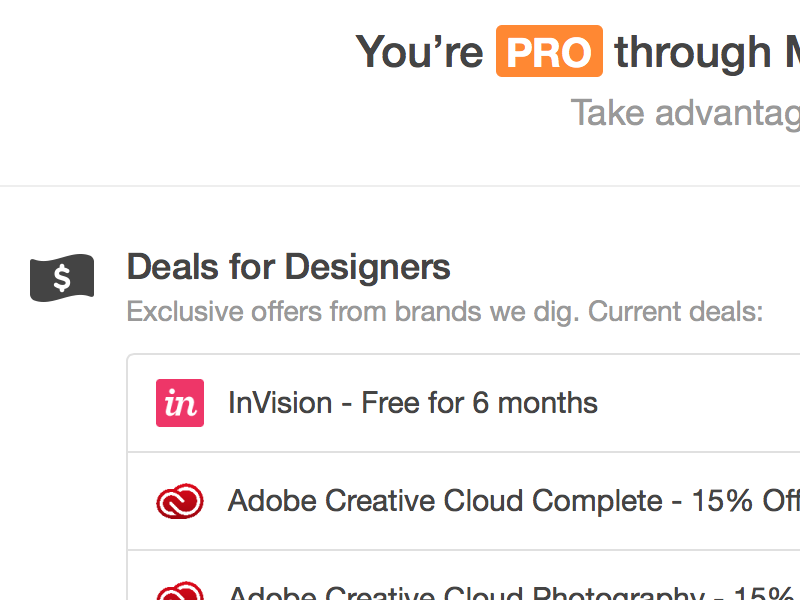This screenshot has width=800, height=600.
Task: Click the word "through" in the headline
Action: 692,52
